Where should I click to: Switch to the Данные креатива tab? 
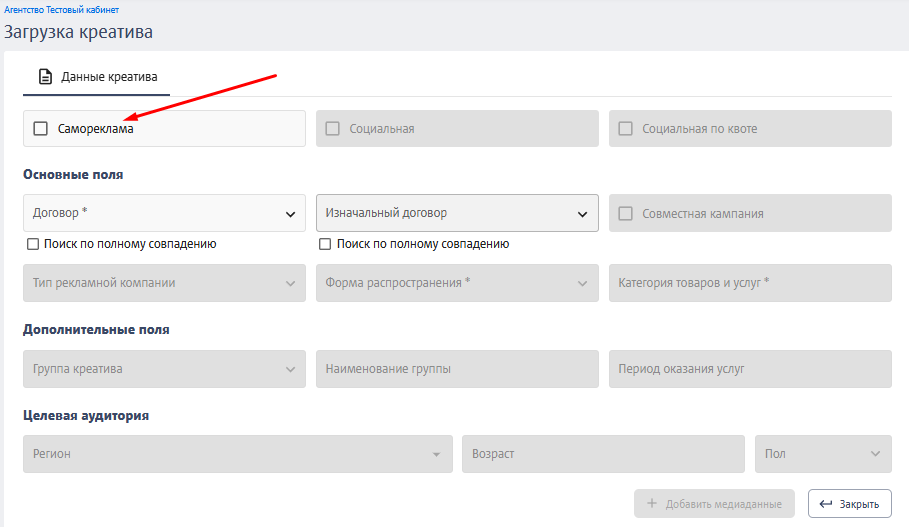[x=96, y=77]
